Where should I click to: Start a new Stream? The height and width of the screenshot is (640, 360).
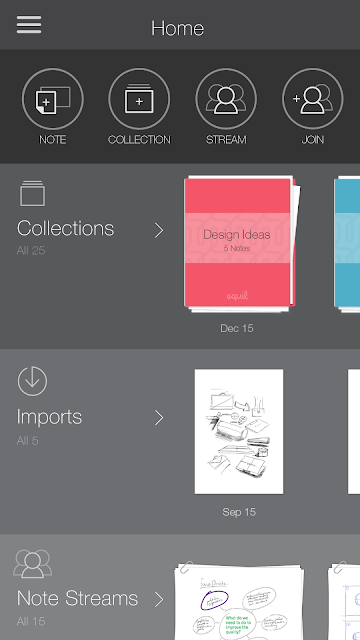[226, 99]
